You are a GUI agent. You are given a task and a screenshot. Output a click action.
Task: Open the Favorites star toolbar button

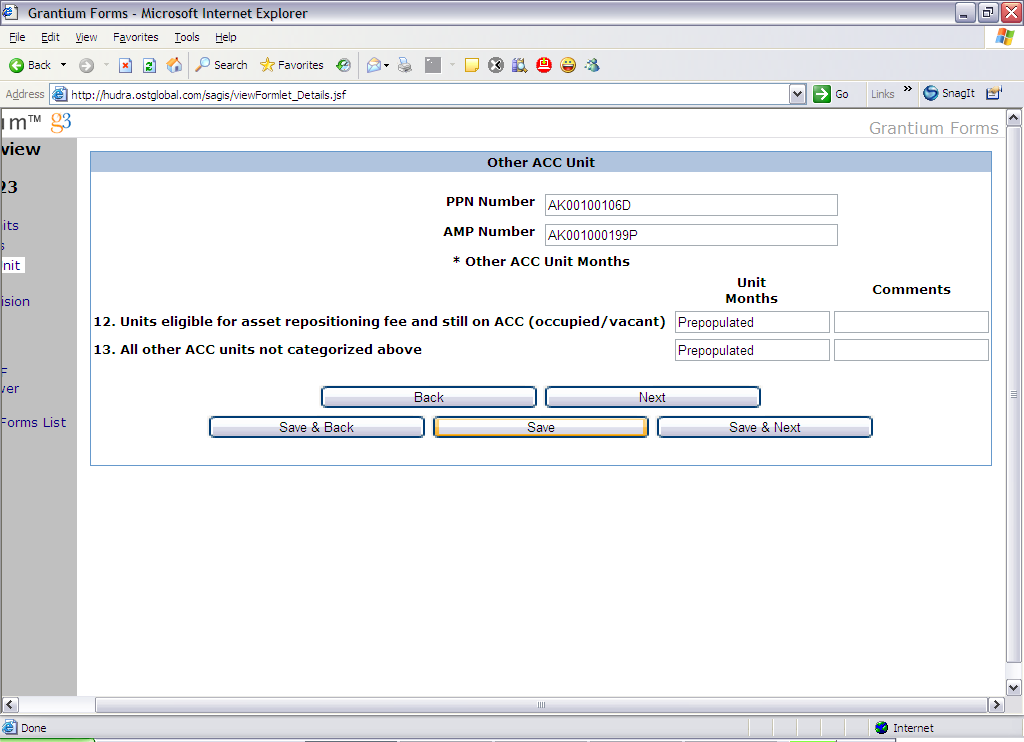(291, 65)
